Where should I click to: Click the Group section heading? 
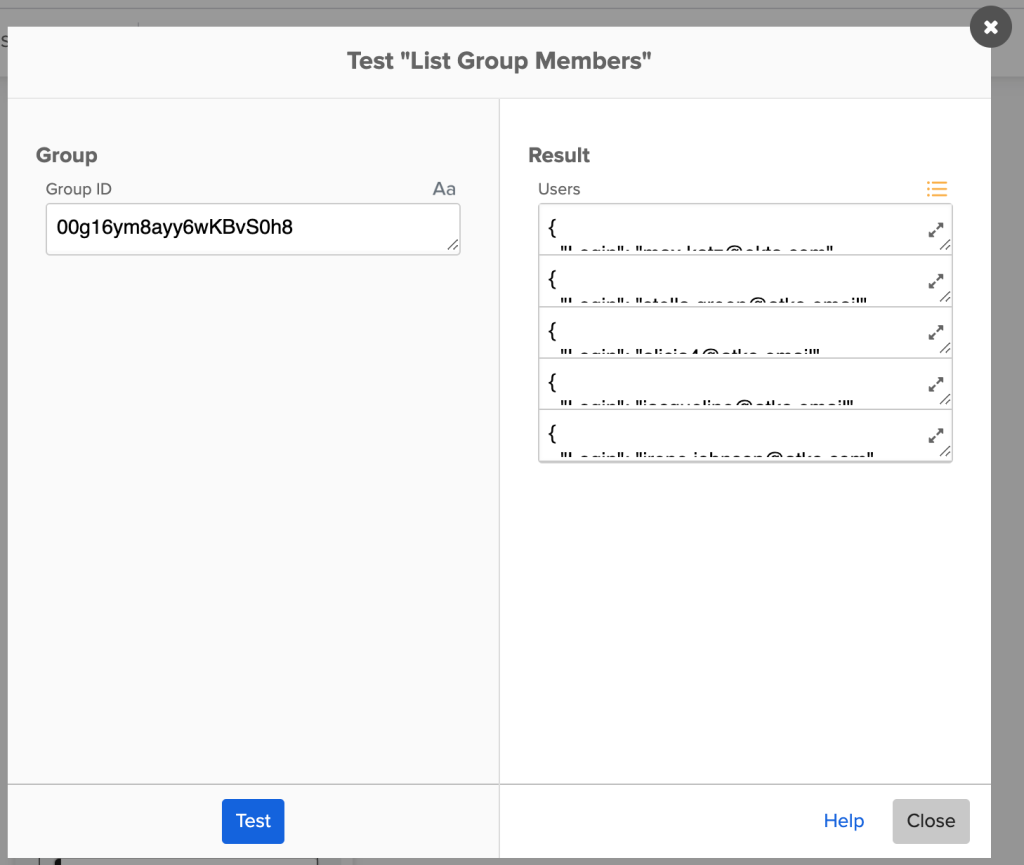[66, 155]
